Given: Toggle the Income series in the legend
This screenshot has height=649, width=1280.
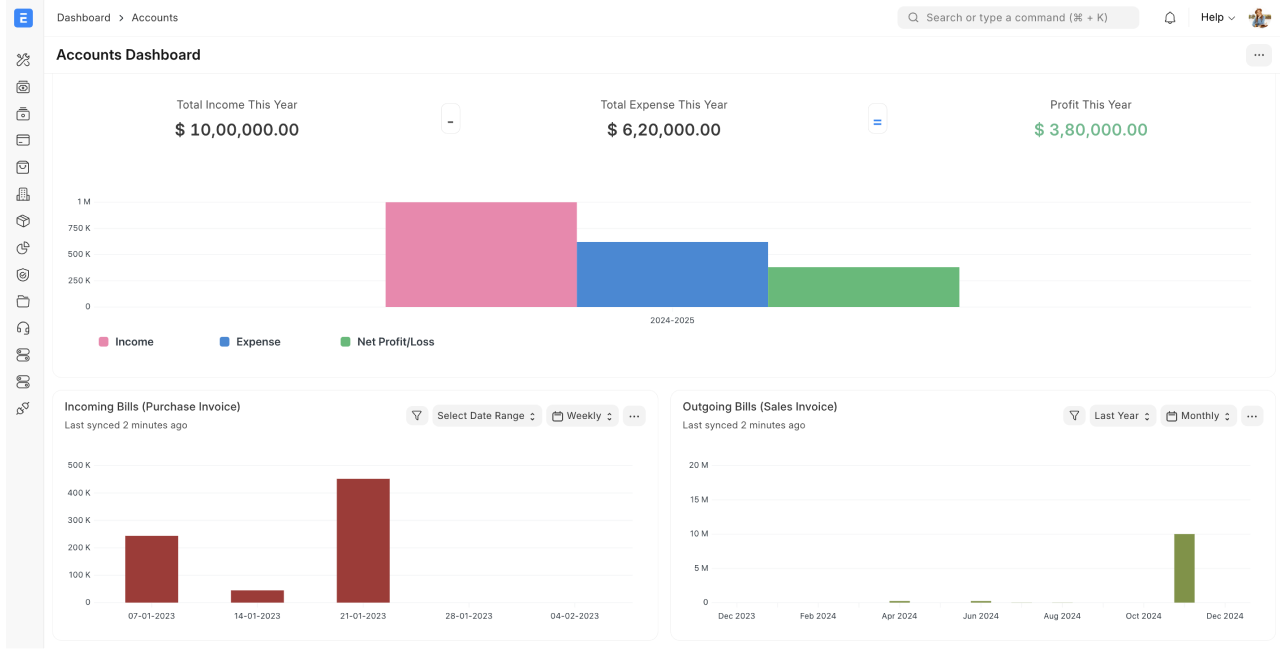Looking at the screenshot, I should (x=127, y=341).
